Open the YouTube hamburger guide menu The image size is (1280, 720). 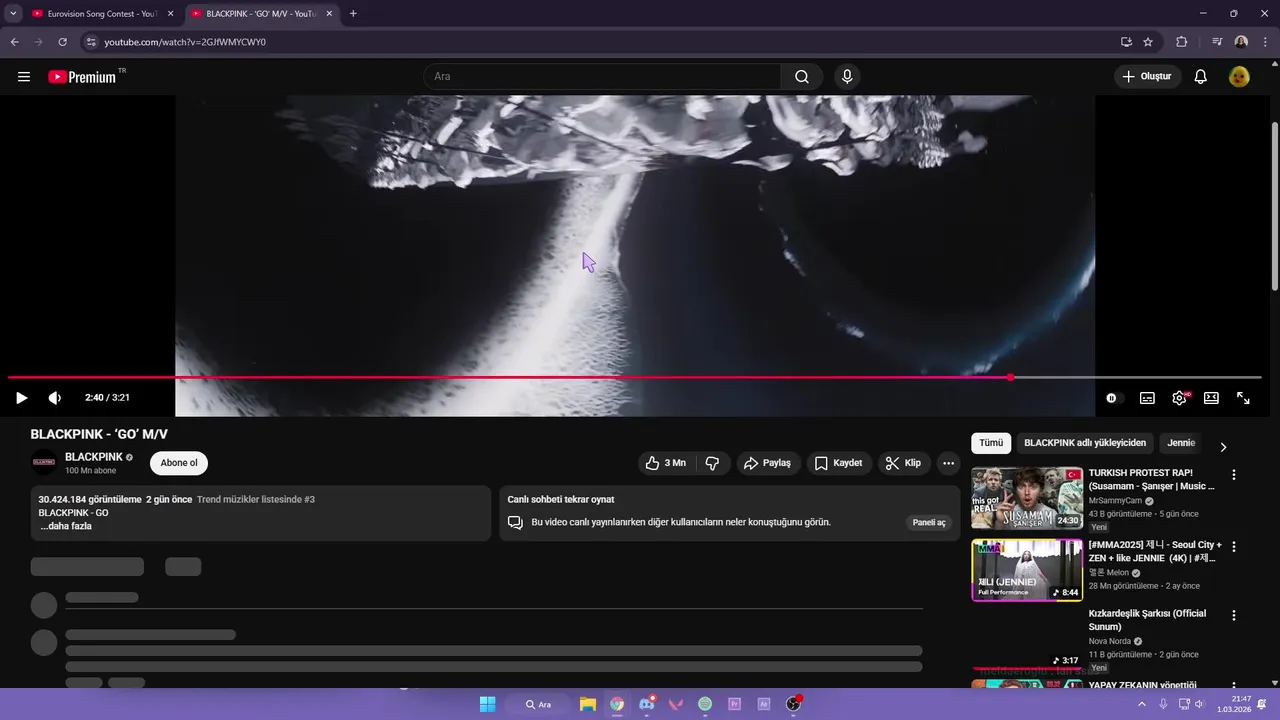click(x=24, y=77)
